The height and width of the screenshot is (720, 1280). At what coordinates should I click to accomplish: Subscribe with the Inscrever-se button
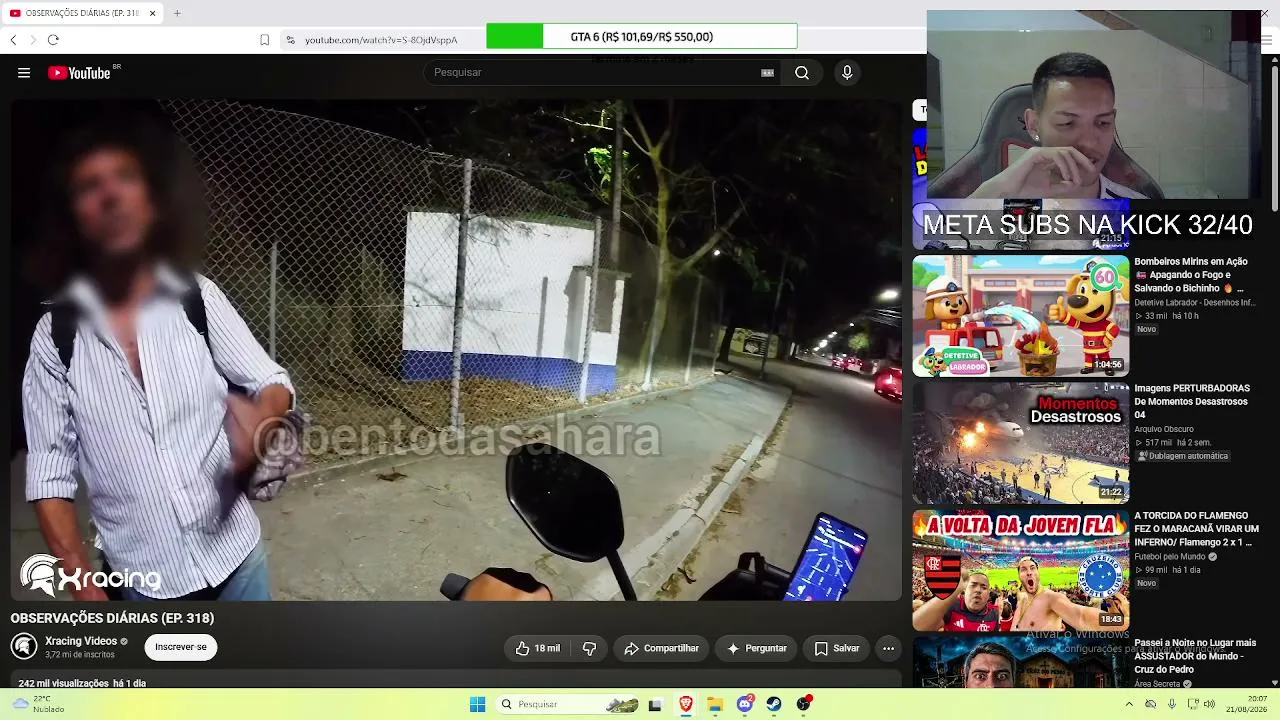pyautogui.click(x=181, y=647)
